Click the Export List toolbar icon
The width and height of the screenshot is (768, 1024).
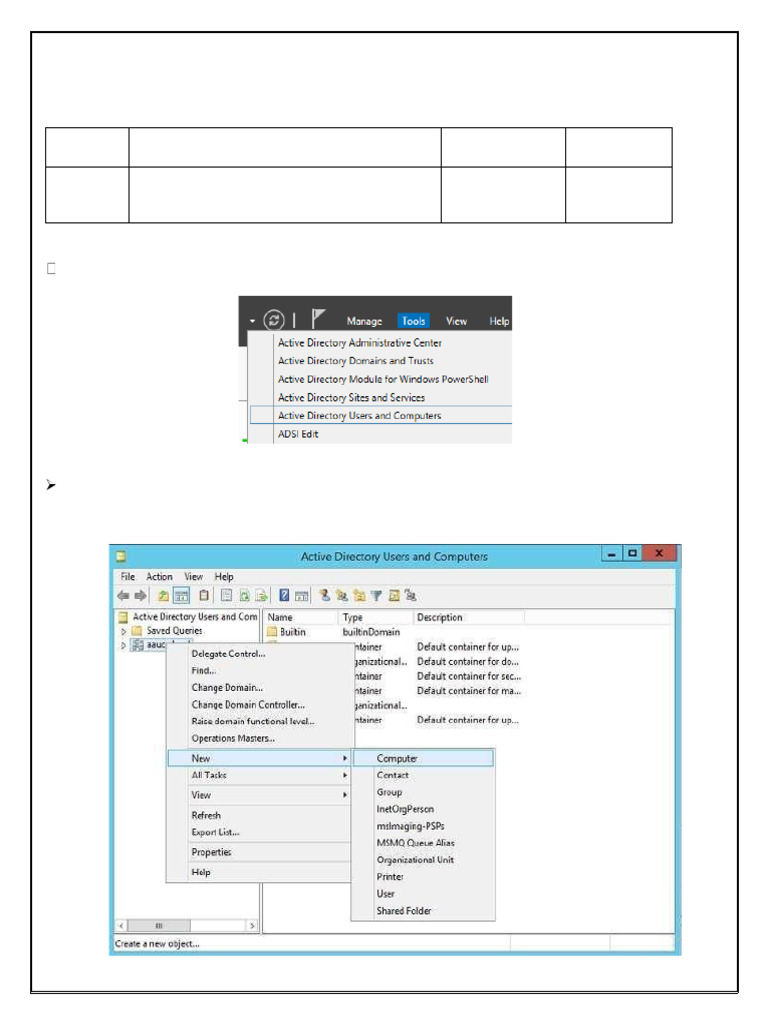(261, 595)
